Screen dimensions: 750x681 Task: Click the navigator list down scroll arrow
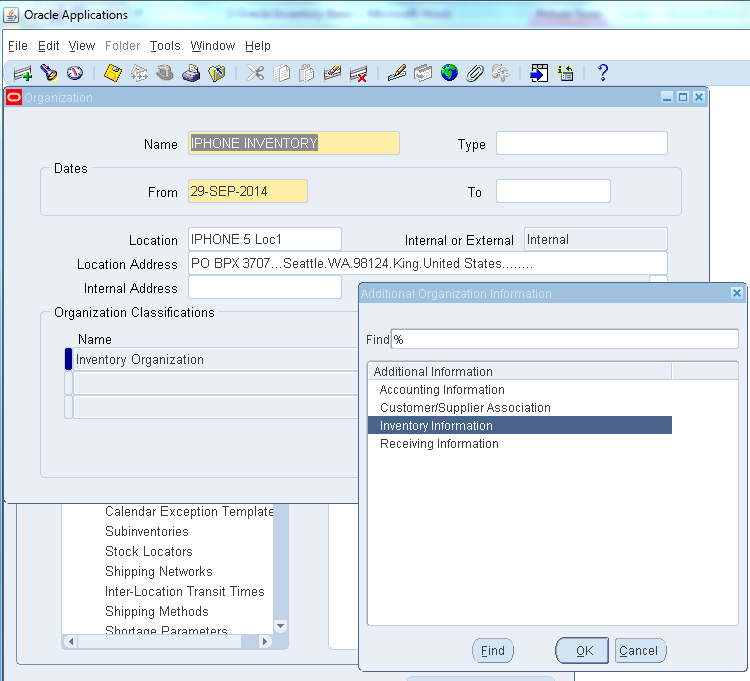pos(281,626)
